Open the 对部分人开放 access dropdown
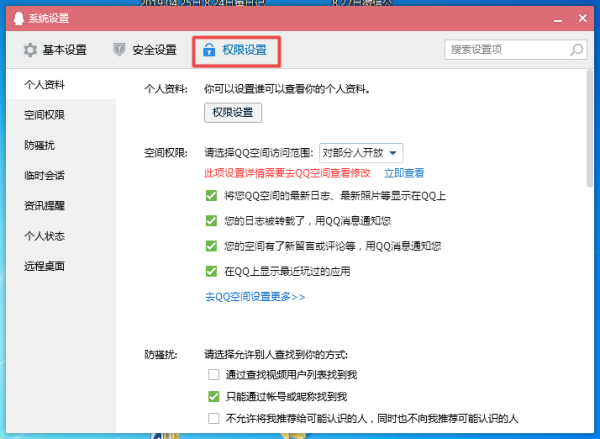This screenshot has height=439, width=600. click(361, 153)
